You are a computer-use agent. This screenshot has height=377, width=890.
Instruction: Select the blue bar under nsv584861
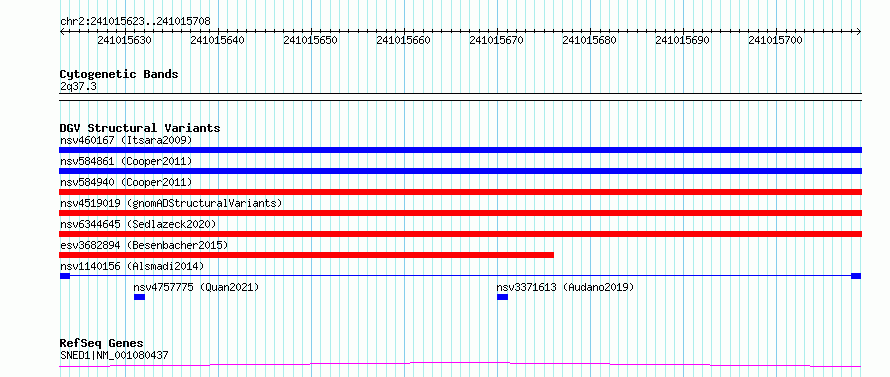coord(460,171)
